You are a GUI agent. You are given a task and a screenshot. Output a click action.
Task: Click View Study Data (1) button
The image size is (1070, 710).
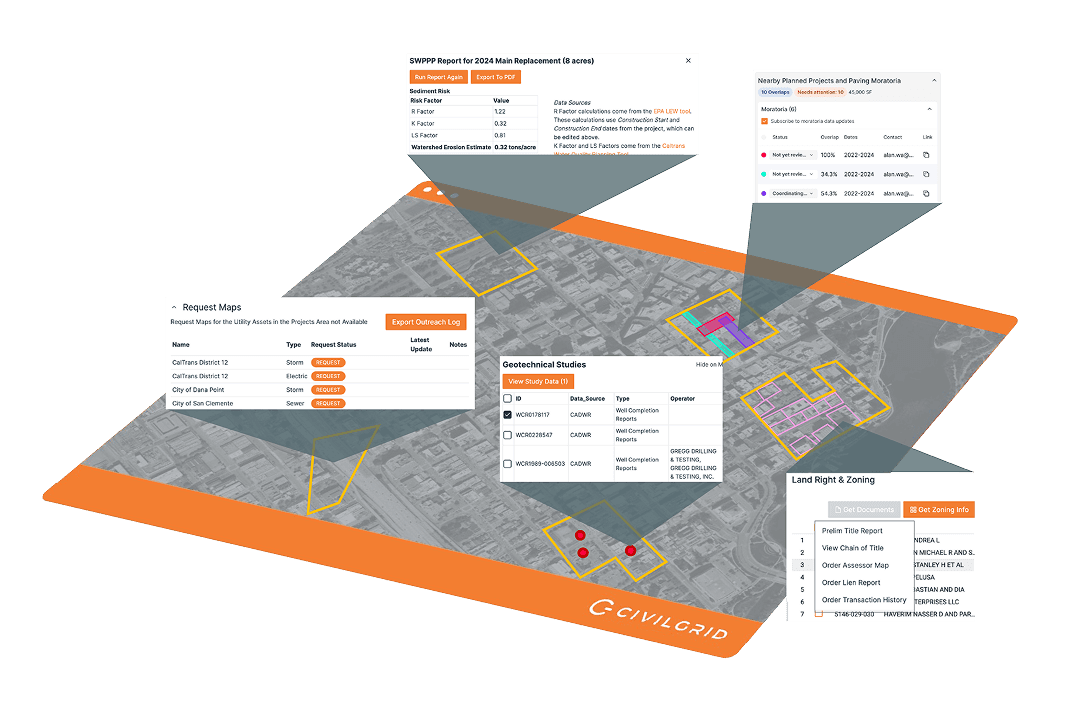538,382
